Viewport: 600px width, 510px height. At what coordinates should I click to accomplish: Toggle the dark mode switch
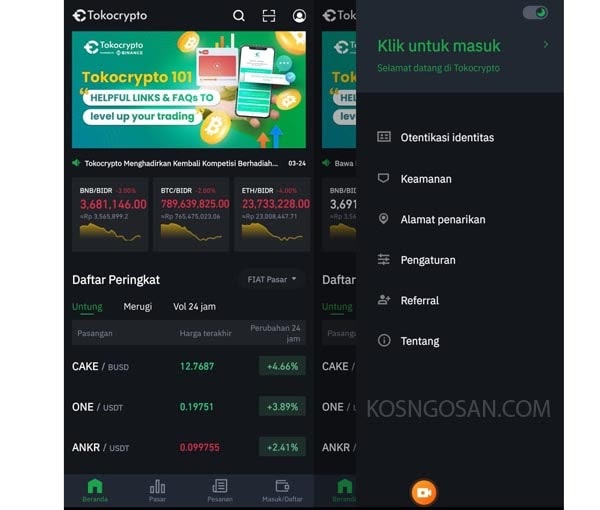click(535, 13)
